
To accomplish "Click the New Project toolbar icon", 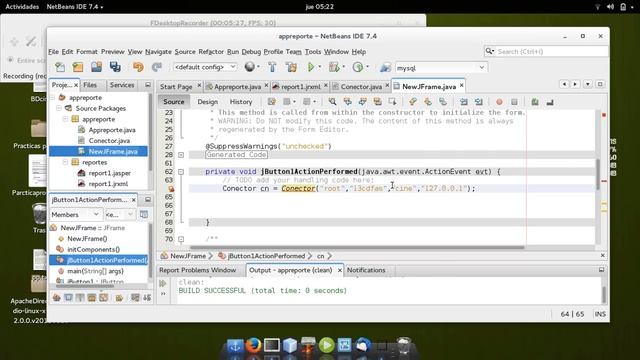I will coord(78,67).
